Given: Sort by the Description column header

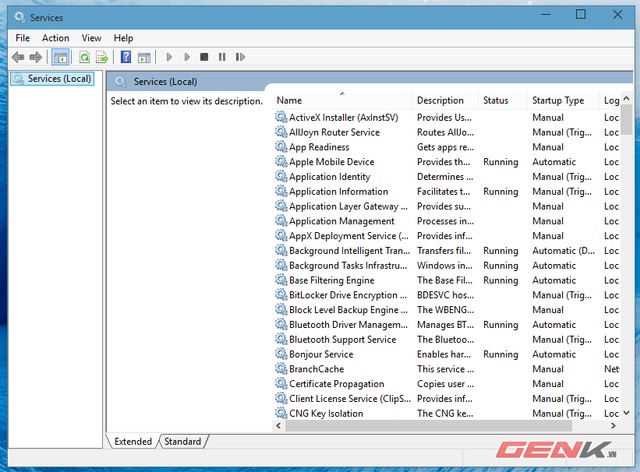Looking at the screenshot, I should click(445, 100).
